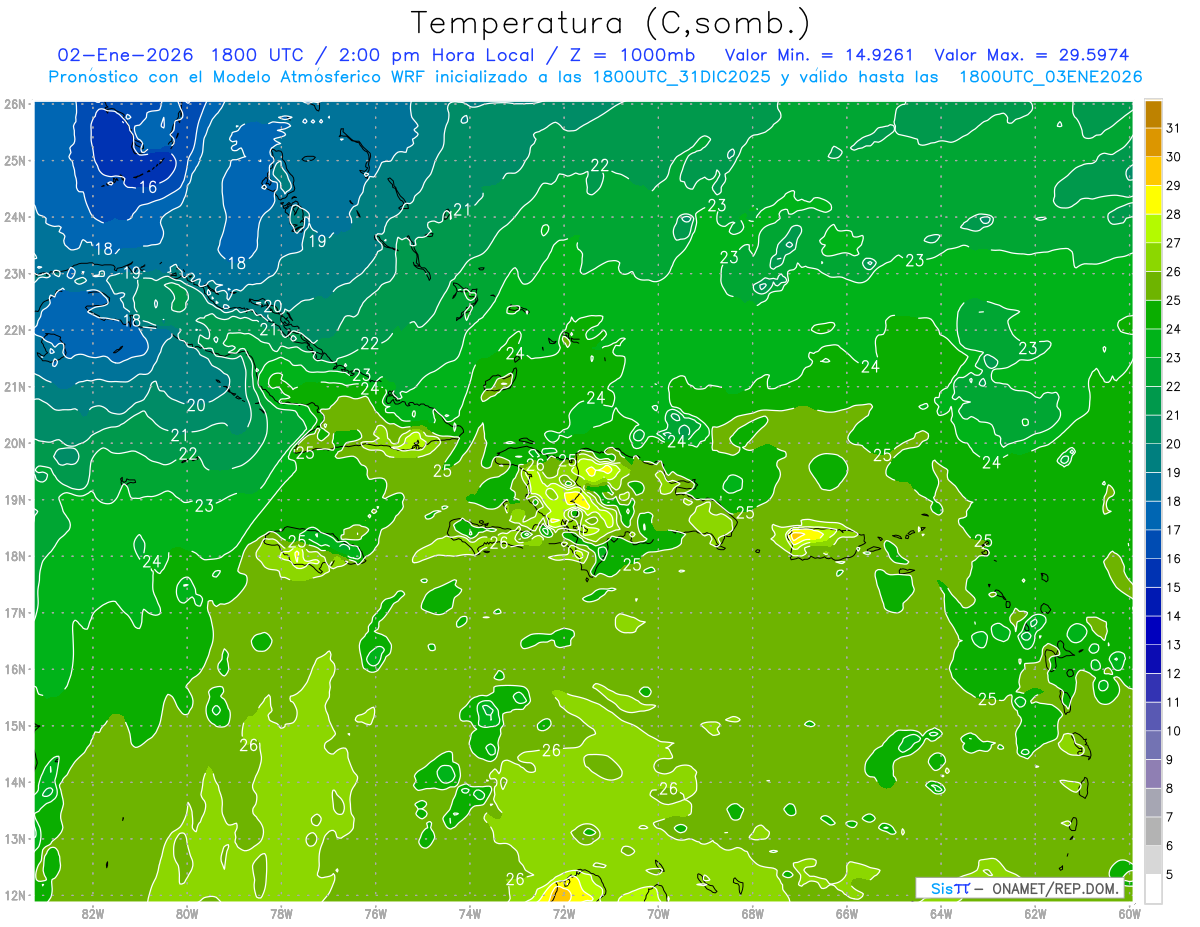1200x927 pixels.
Task: Click the green legend band between 23 and 24
Action: 1153,343
